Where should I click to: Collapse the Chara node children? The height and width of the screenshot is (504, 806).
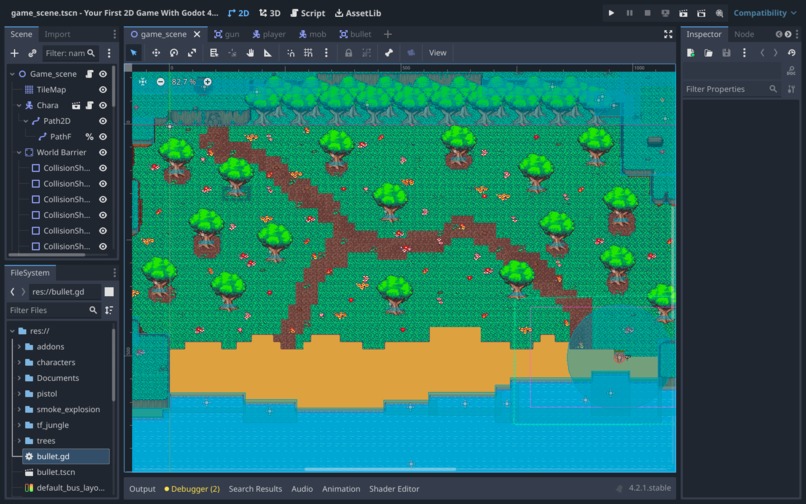point(19,105)
